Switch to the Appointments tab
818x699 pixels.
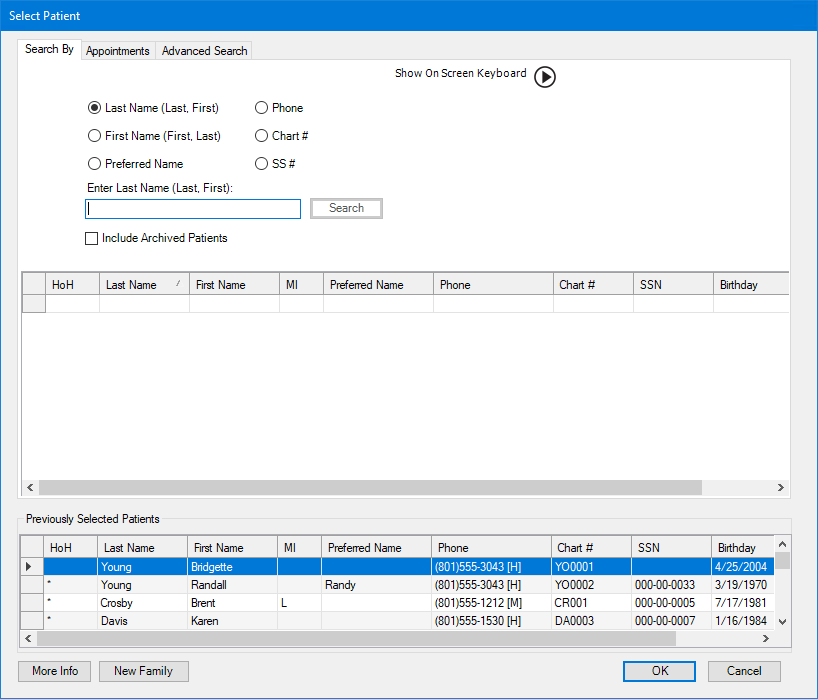coord(118,51)
